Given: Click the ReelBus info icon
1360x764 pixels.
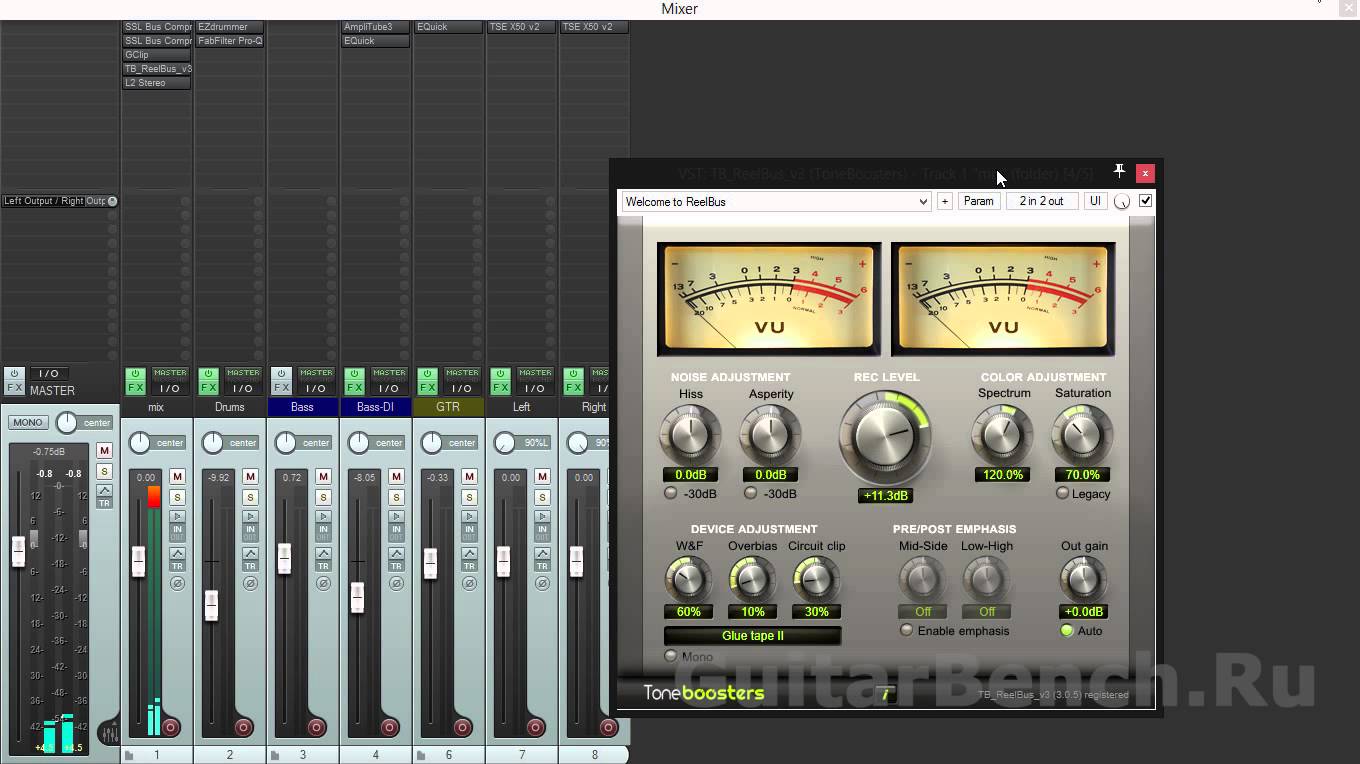Looking at the screenshot, I should pos(884,694).
